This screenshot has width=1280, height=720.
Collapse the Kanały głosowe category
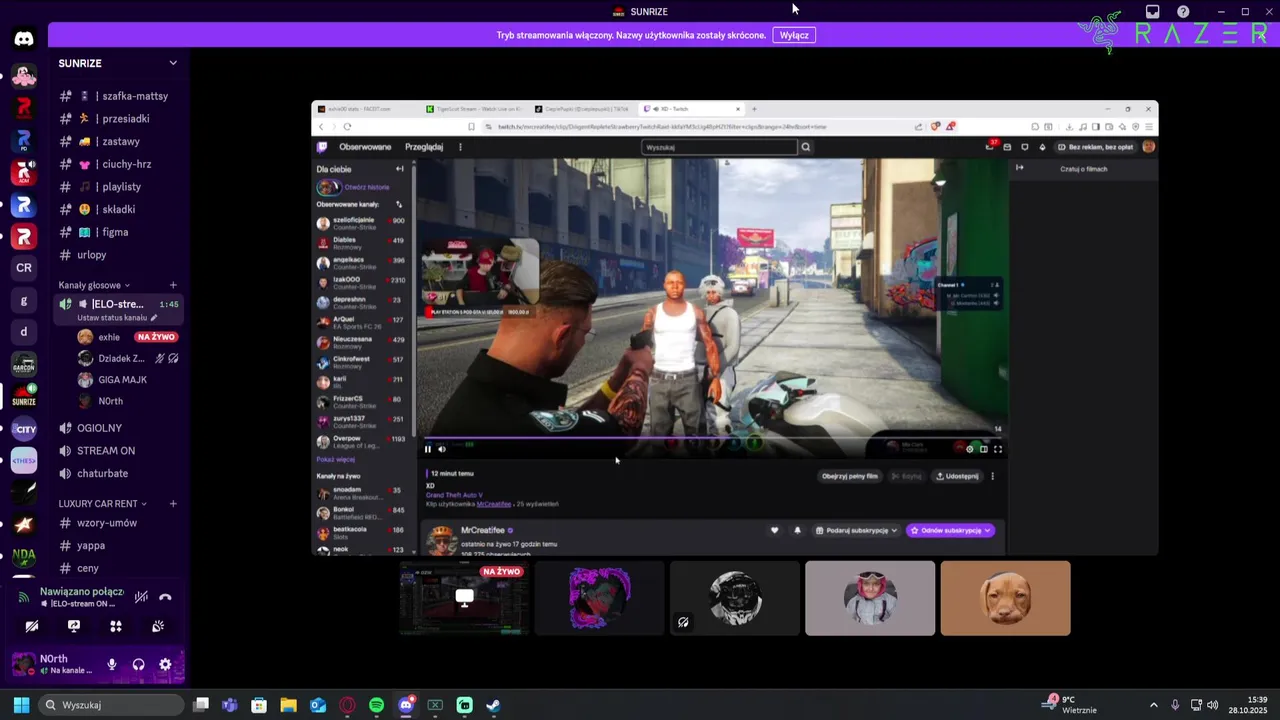pos(95,285)
